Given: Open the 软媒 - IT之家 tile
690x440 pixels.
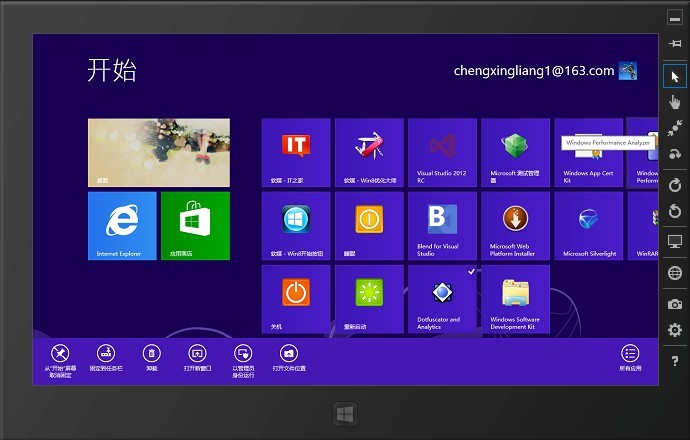Looking at the screenshot, I should tap(296, 153).
